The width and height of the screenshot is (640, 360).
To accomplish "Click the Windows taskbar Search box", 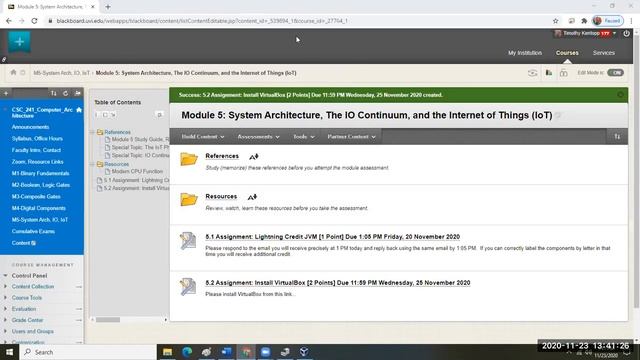I will click(88, 352).
